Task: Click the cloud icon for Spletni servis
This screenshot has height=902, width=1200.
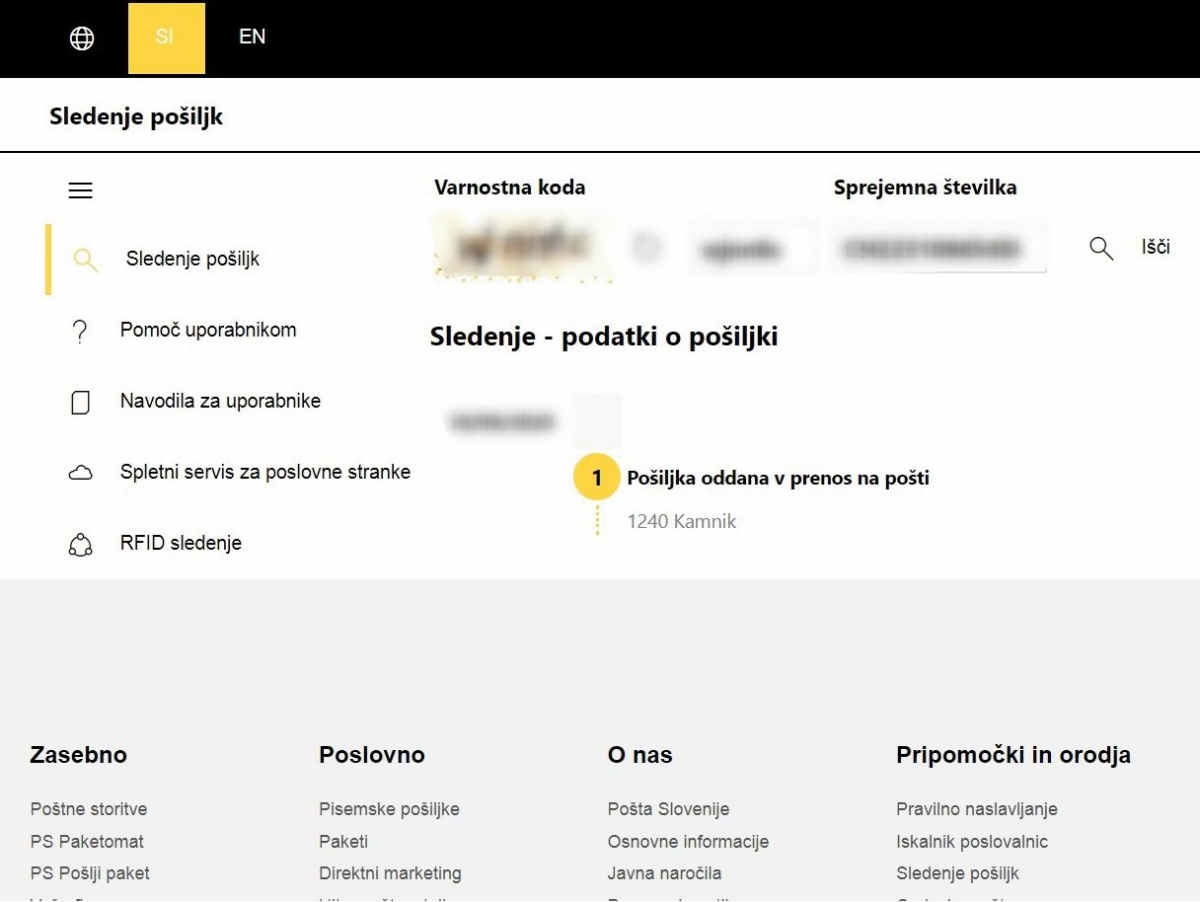Action: pyautogui.click(x=80, y=473)
